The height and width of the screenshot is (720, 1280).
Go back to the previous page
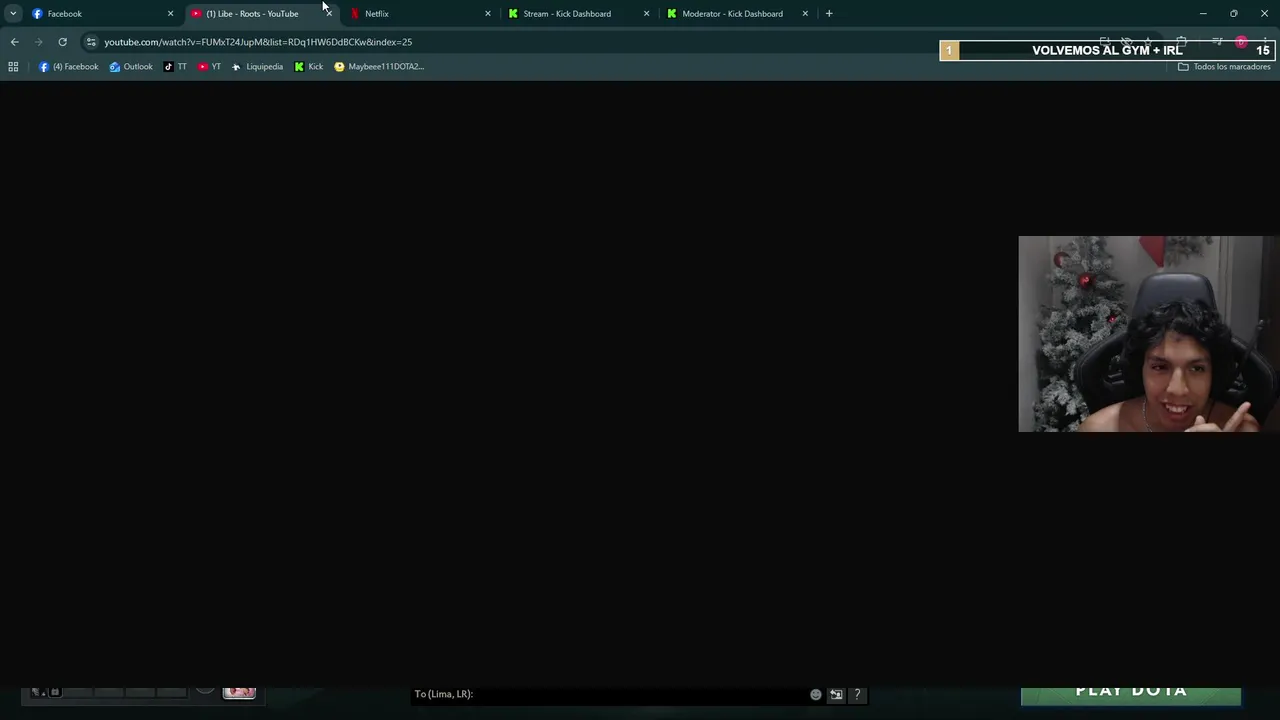pyautogui.click(x=14, y=42)
